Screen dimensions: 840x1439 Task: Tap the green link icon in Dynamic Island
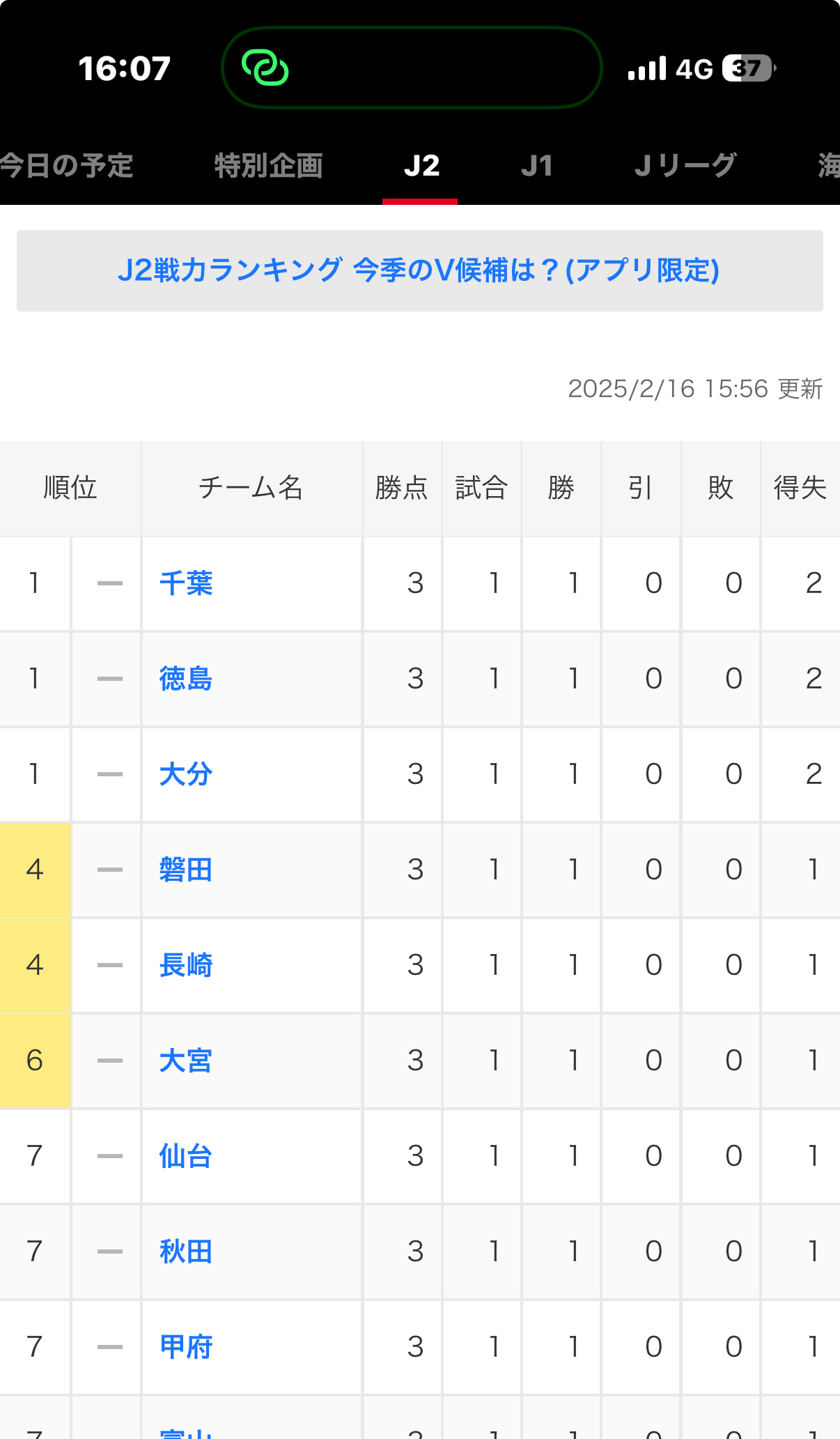coord(265,68)
